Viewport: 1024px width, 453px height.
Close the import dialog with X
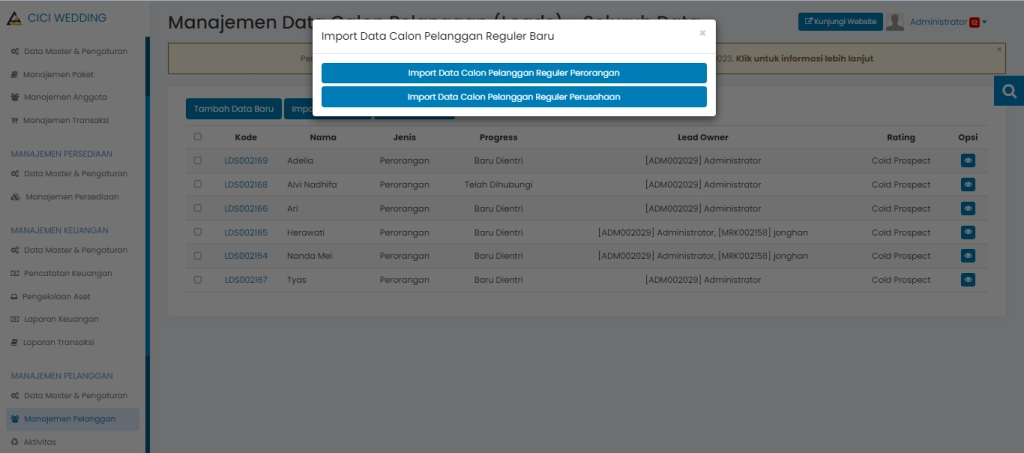(702, 33)
